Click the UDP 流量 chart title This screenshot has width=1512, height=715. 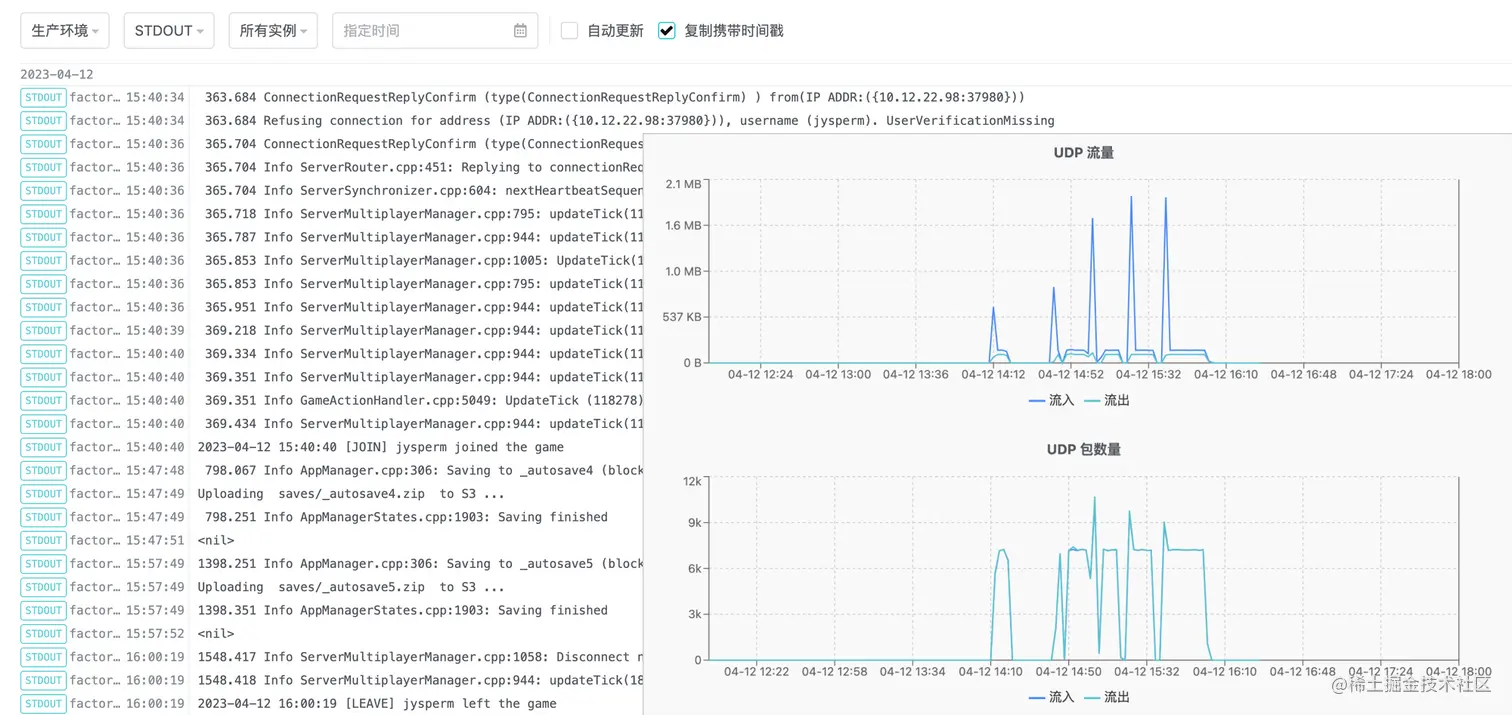(1083, 153)
